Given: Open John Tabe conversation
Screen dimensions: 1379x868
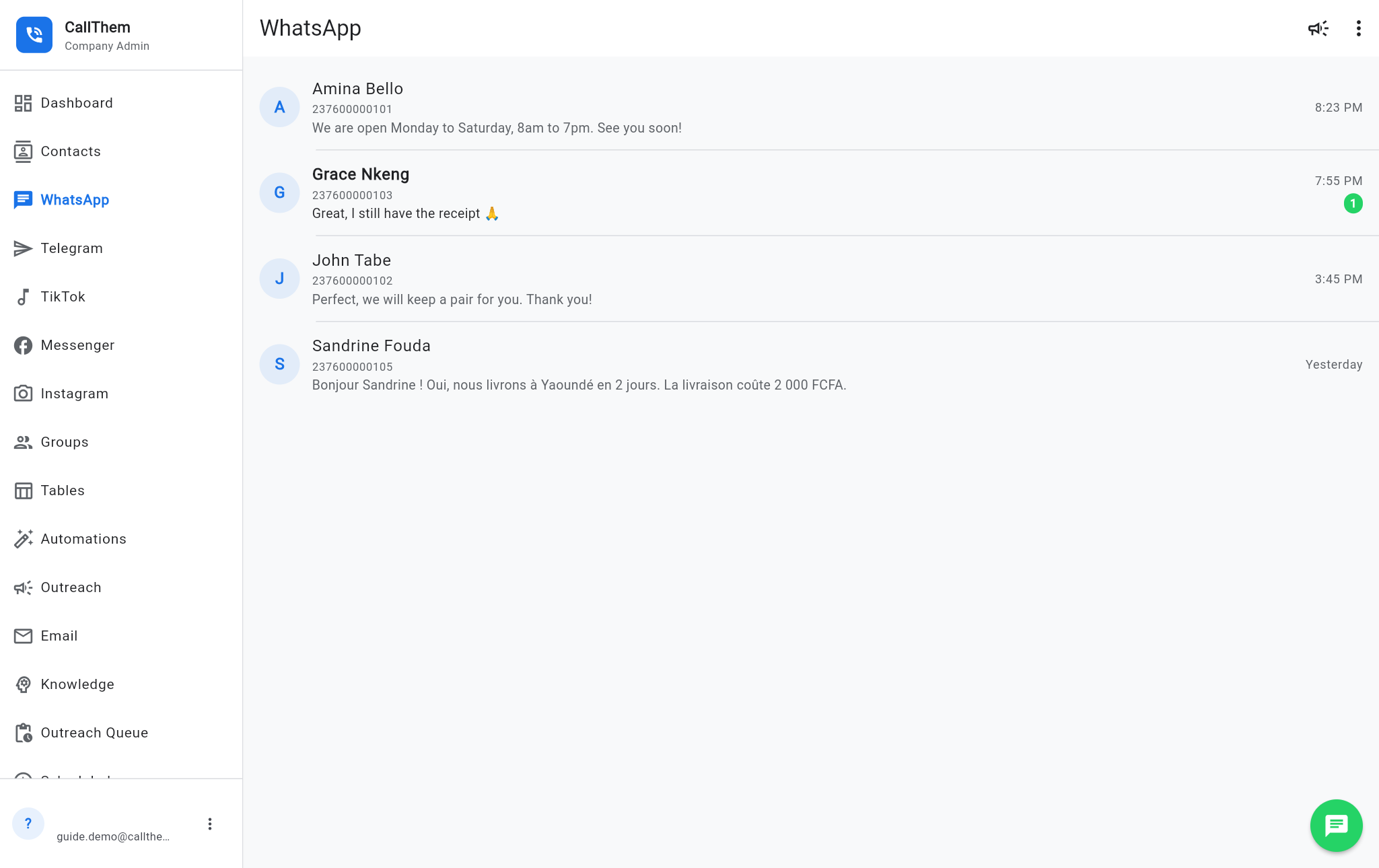Looking at the screenshot, I should (x=811, y=279).
